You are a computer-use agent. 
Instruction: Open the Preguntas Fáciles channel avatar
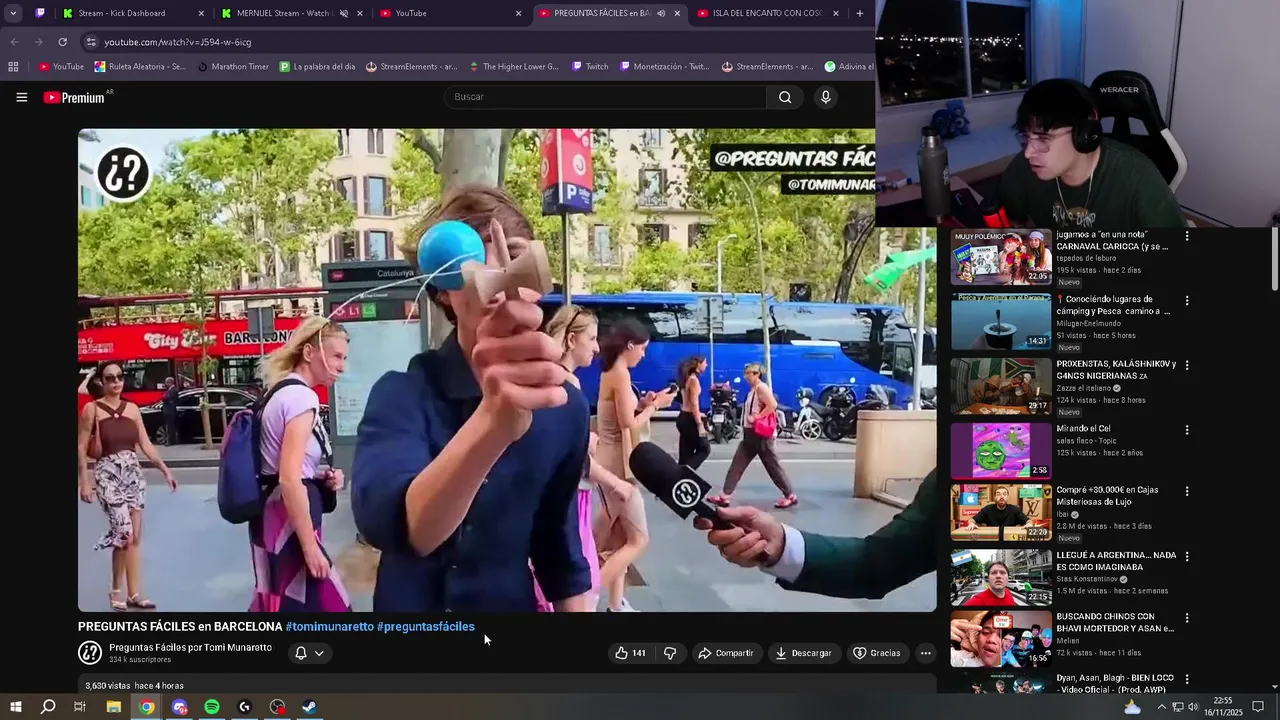point(90,653)
